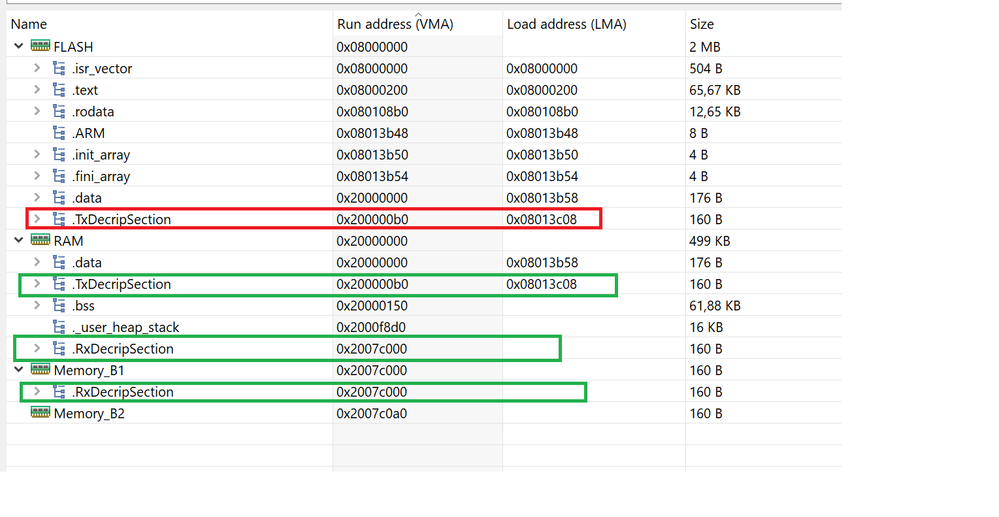This screenshot has width=999, height=517.
Task: Click .RxDecripSection icon under Memory_B1
Action: pos(59,392)
